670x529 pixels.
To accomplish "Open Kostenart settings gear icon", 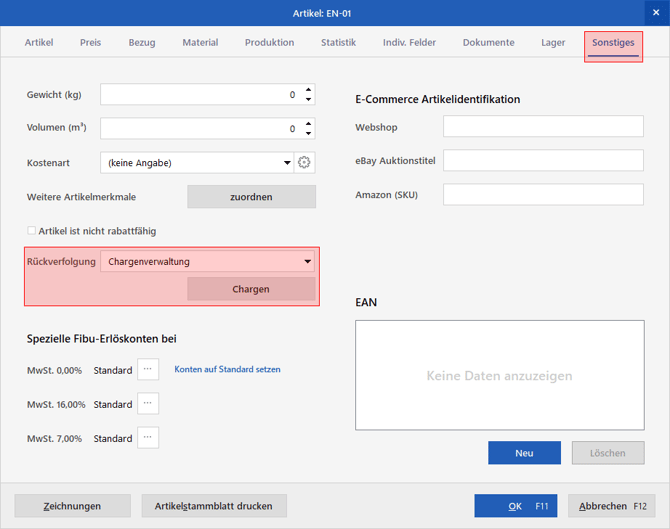I will [304, 162].
